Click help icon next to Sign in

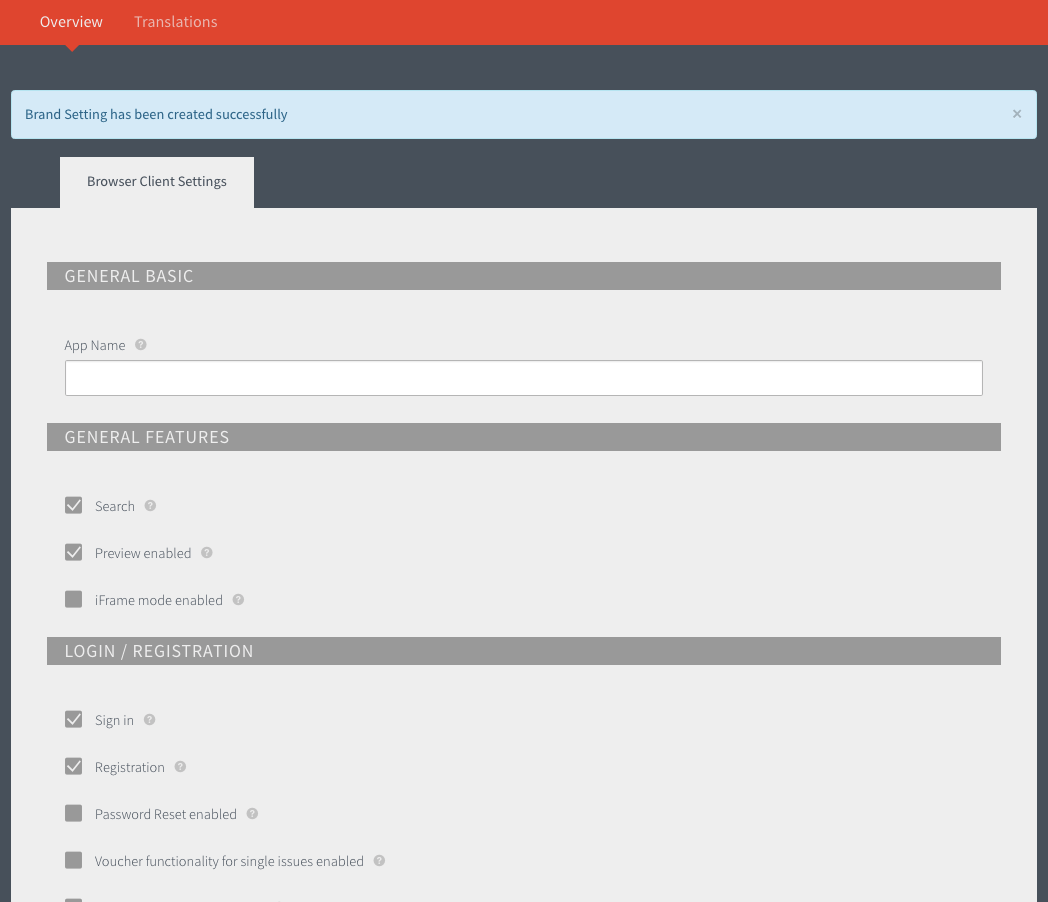(150, 720)
